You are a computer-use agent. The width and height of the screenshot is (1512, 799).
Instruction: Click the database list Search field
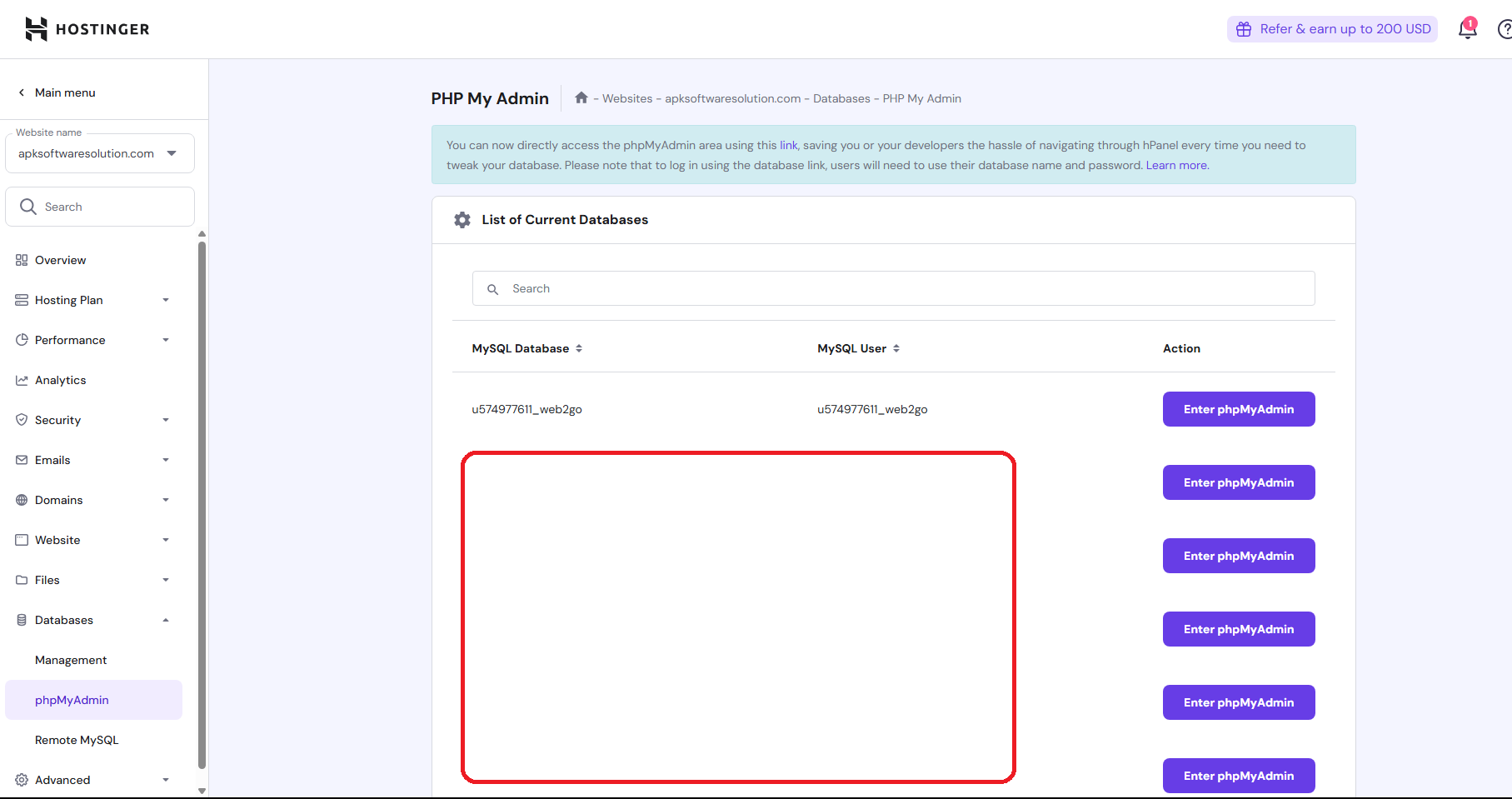click(x=893, y=288)
